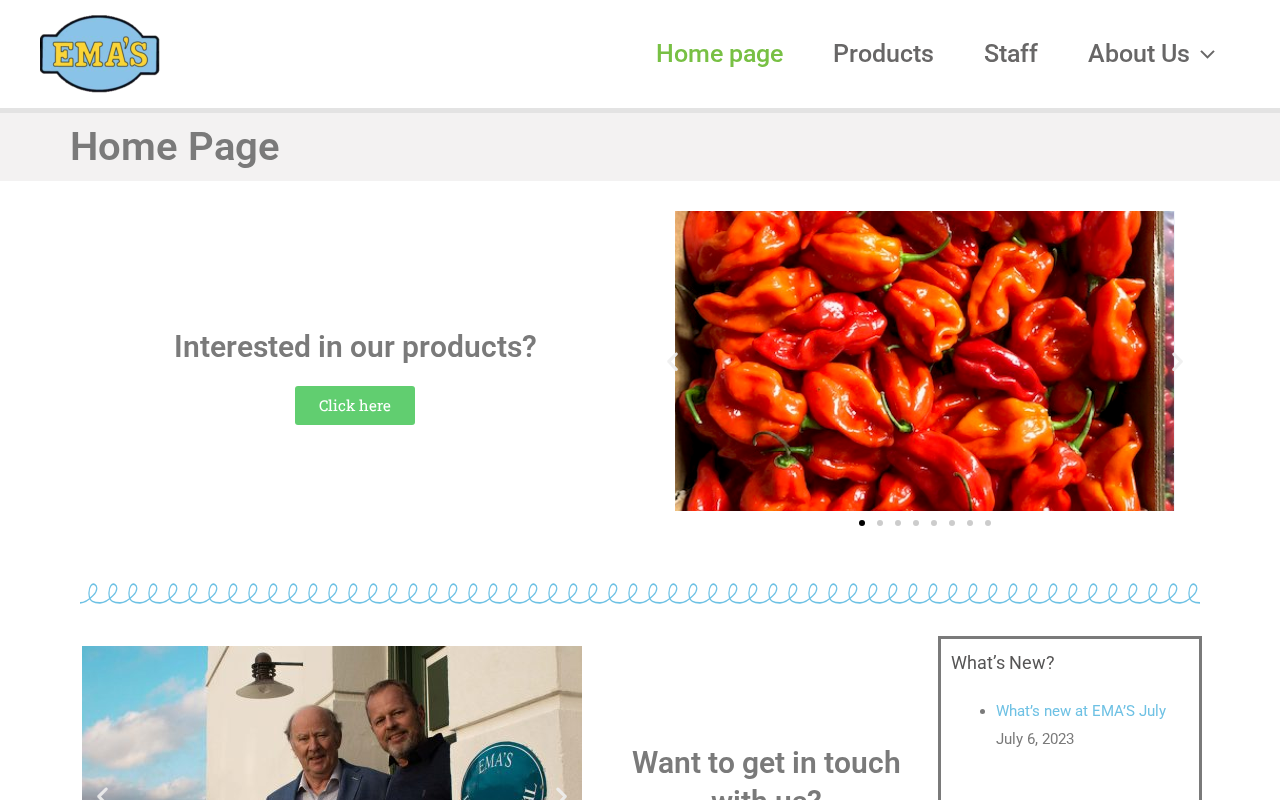Expand the About Us dropdown chevron
This screenshot has height=800, width=1280.
[1208, 55]
